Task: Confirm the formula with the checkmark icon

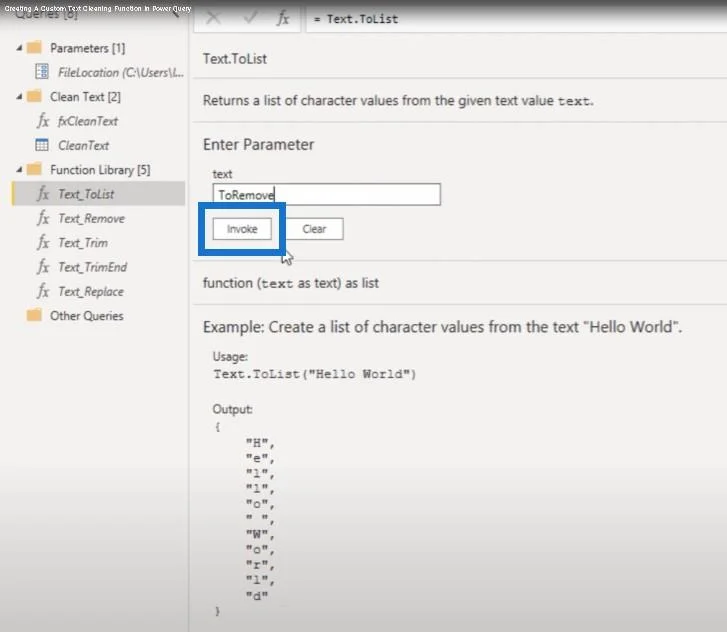Action: (x=251, y=19)
